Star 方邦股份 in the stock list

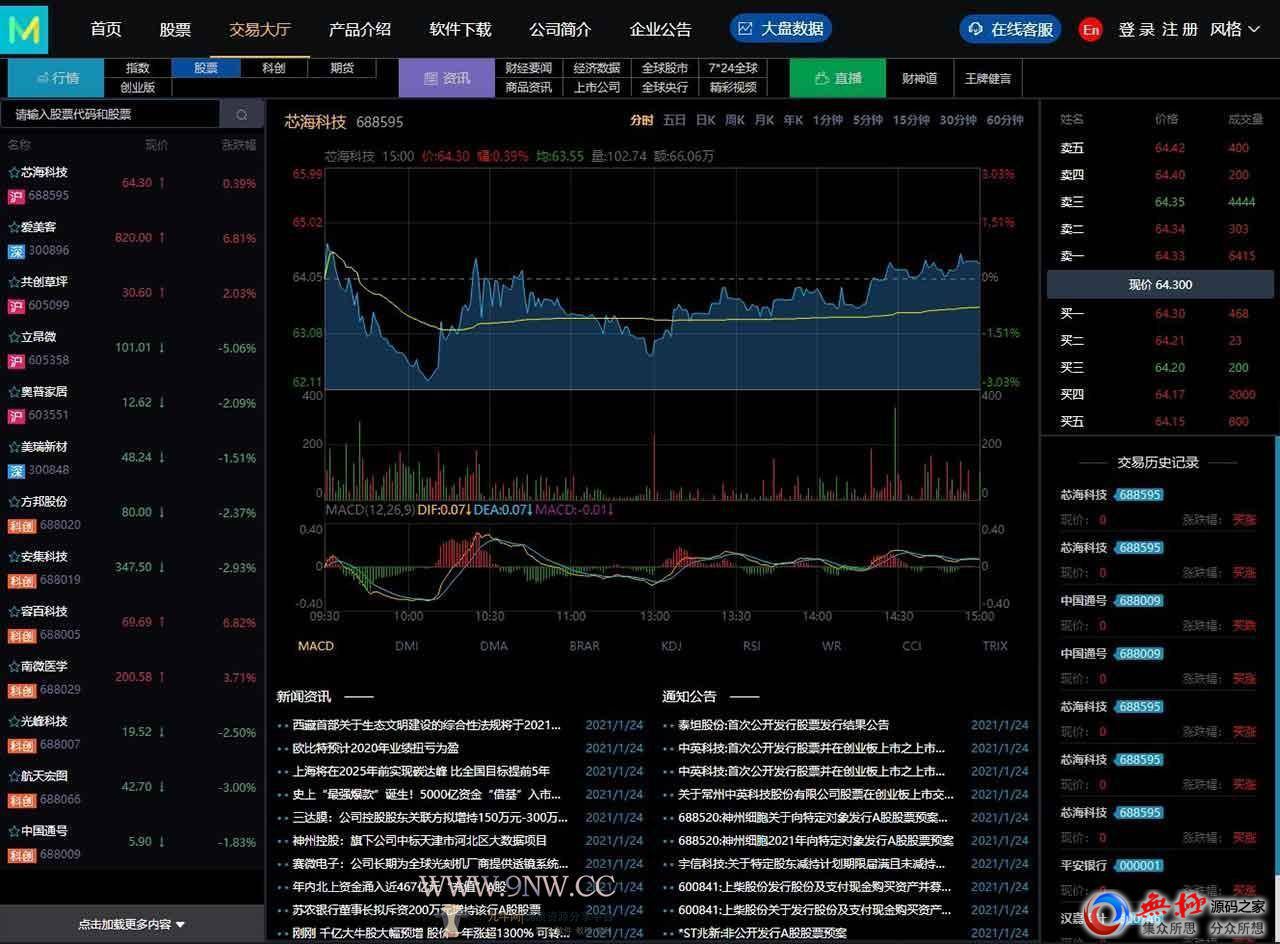pos(14,502)
